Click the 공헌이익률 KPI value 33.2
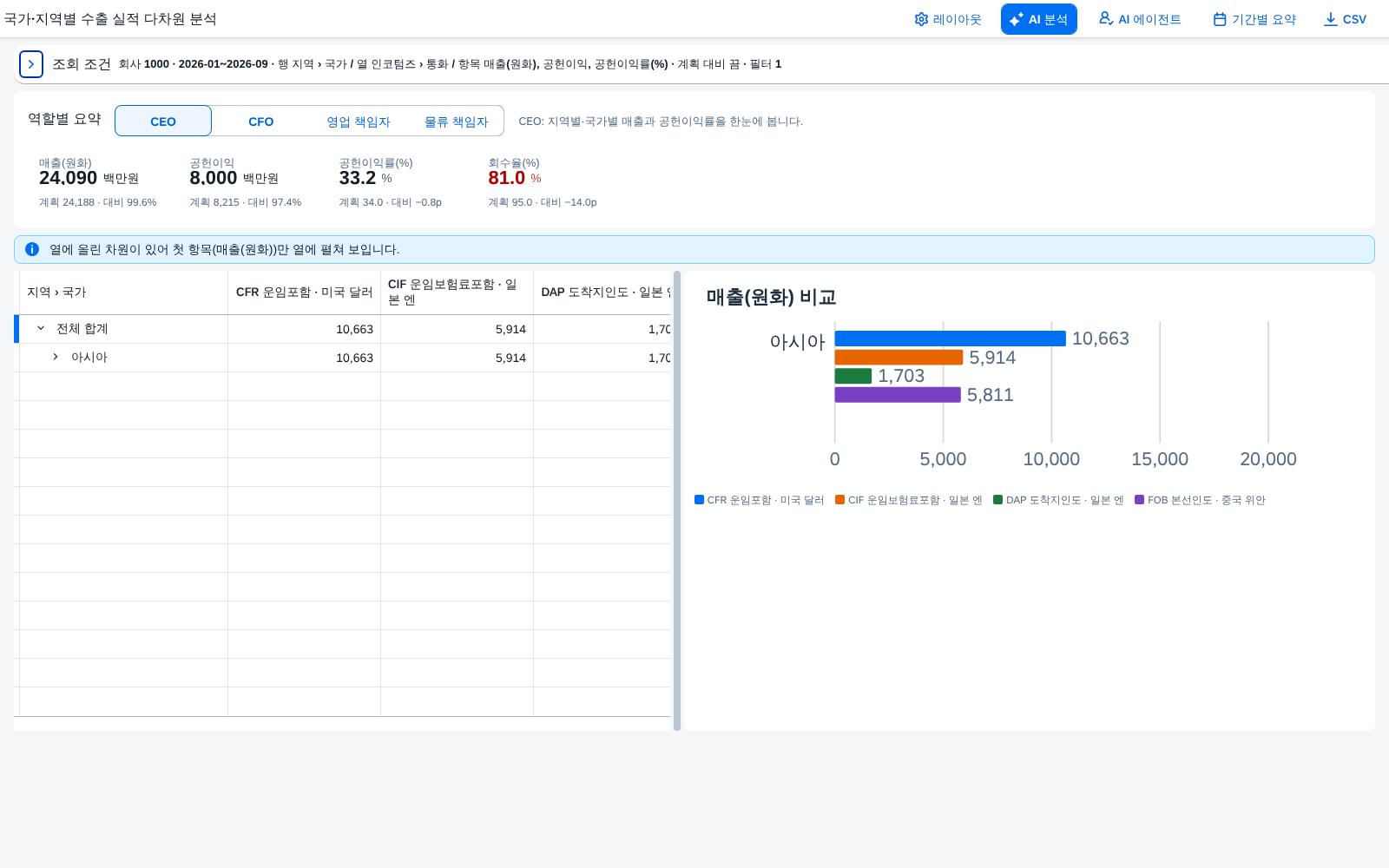The image size is (1389, 868). 358,178
